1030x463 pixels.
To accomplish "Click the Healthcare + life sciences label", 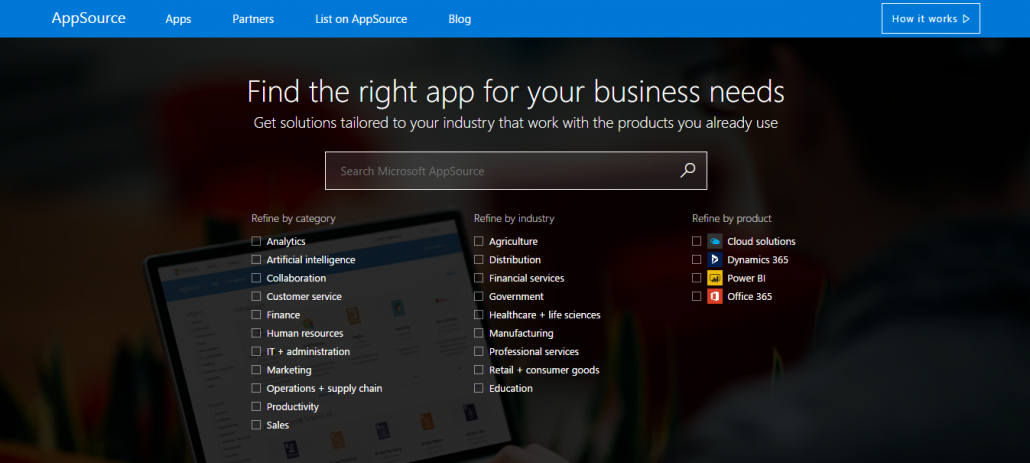I will coord(545,315).
